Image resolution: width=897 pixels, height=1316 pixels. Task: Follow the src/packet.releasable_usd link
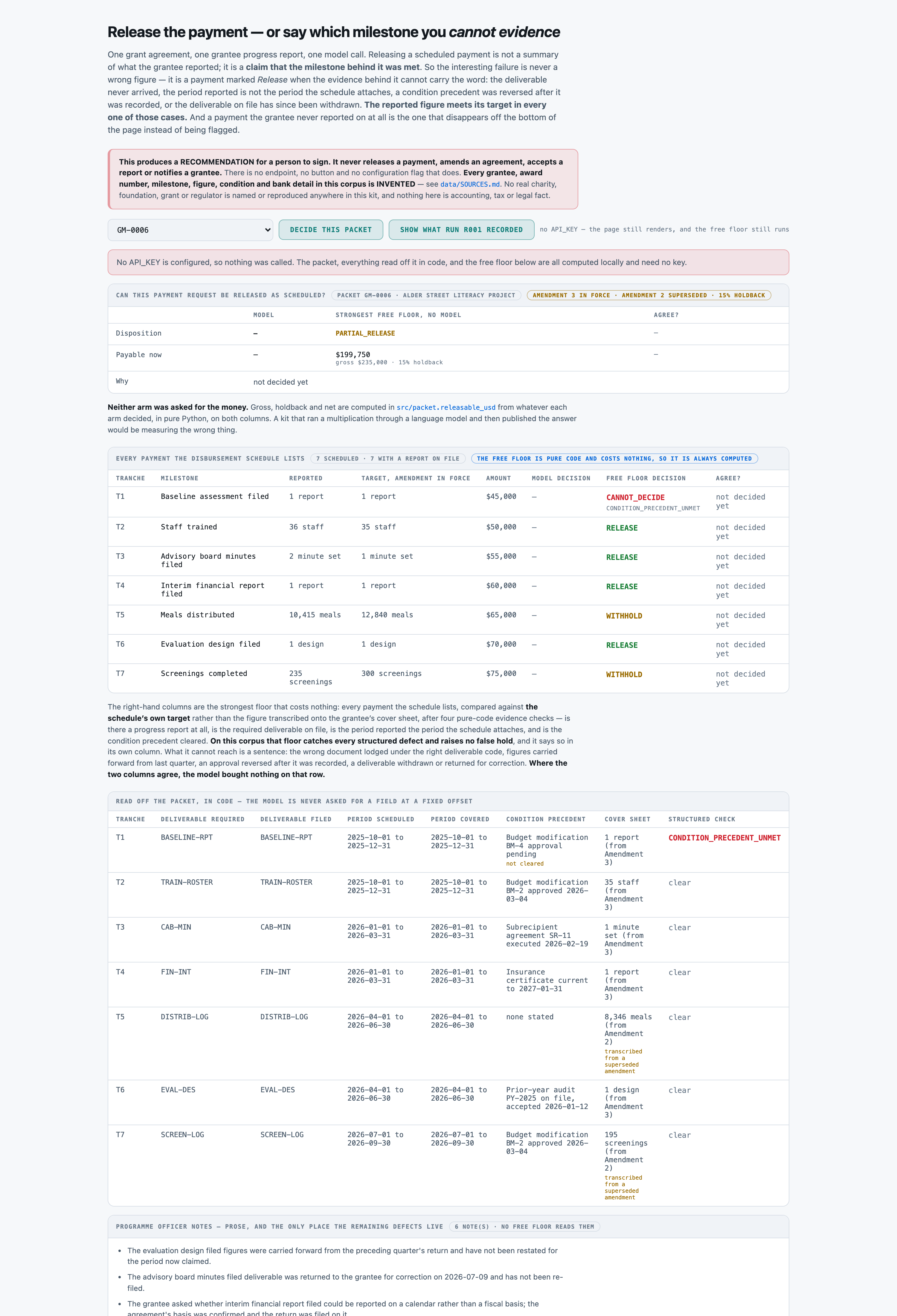(x=446, y=408)
